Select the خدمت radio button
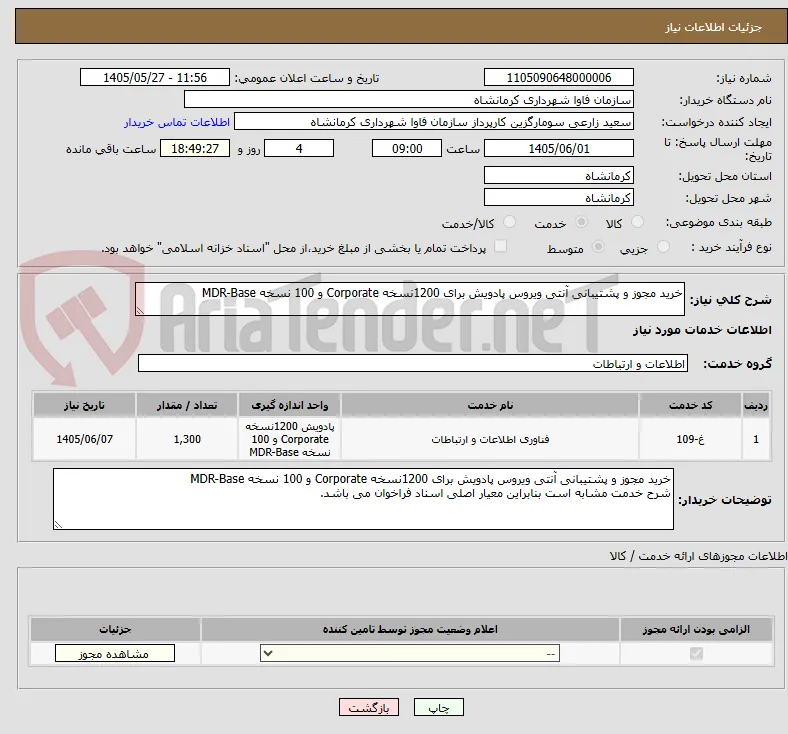This screenshot has width=788, height=734. pyautogui.click(x=581, y=222)
